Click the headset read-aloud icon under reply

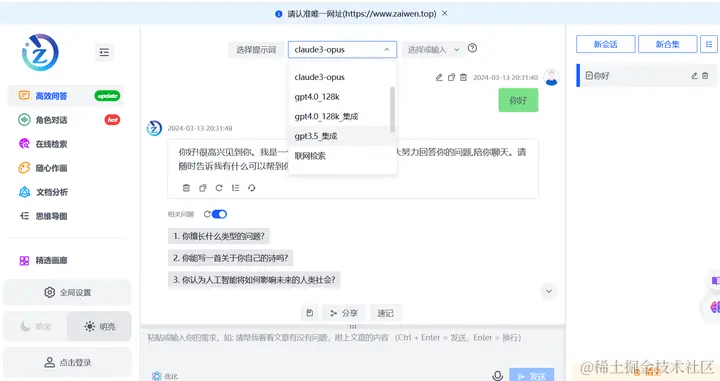(252, 188)
